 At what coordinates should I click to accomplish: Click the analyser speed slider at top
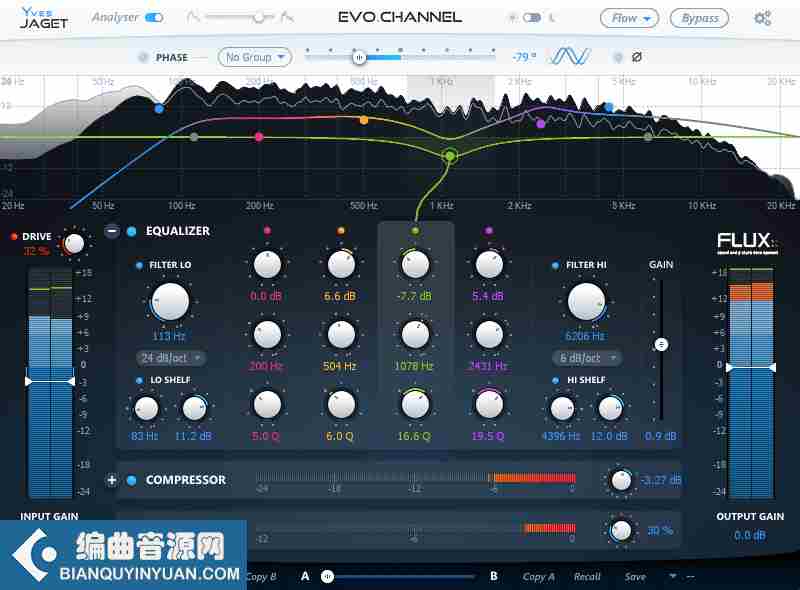(259, 18)
